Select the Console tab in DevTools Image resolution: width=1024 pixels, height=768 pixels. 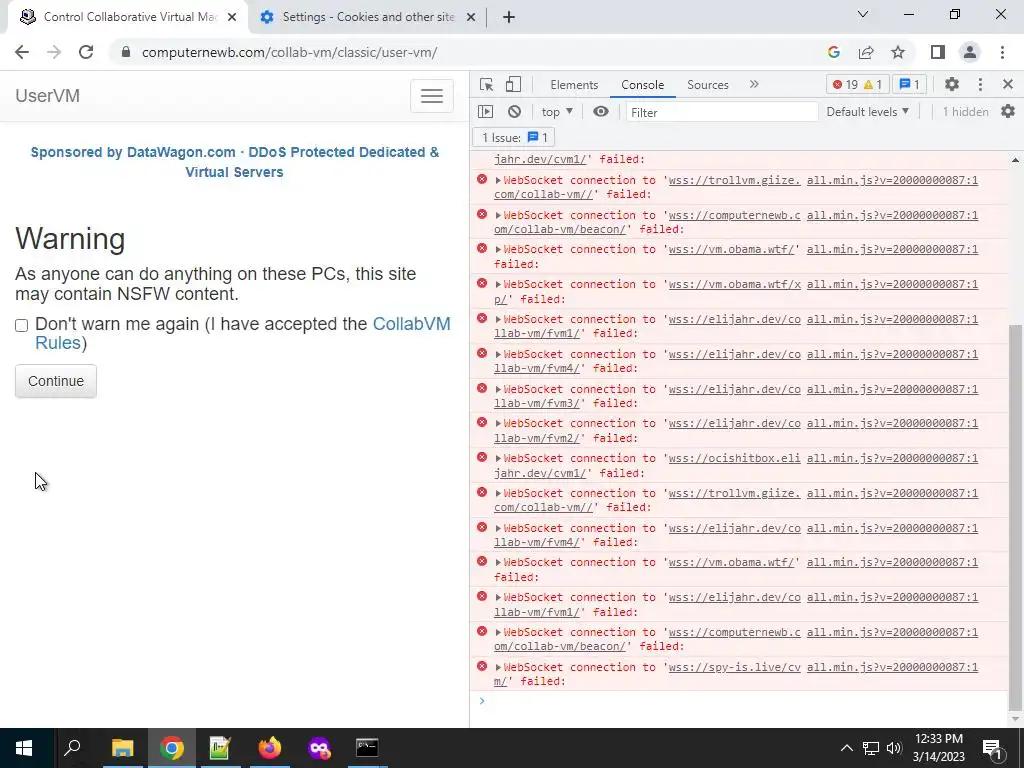[643, 85]
